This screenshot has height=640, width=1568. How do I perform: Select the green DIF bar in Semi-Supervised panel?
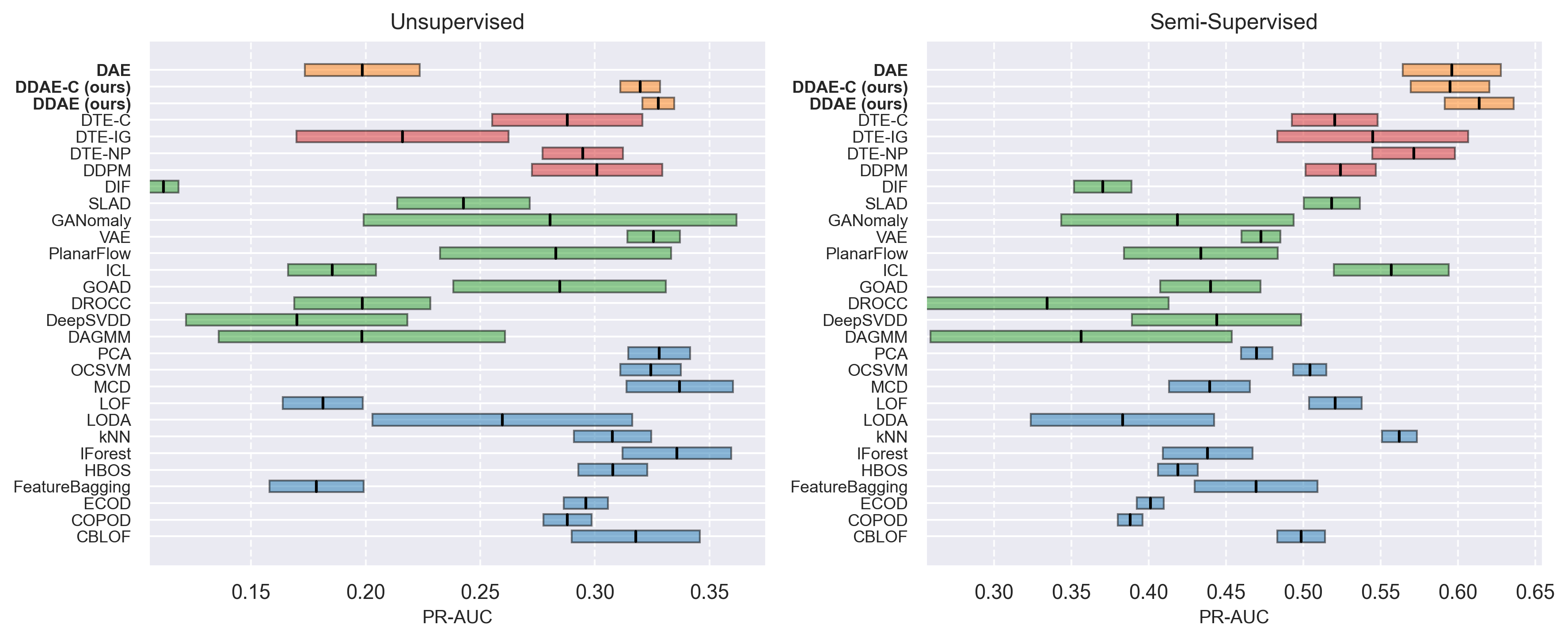1102,187
